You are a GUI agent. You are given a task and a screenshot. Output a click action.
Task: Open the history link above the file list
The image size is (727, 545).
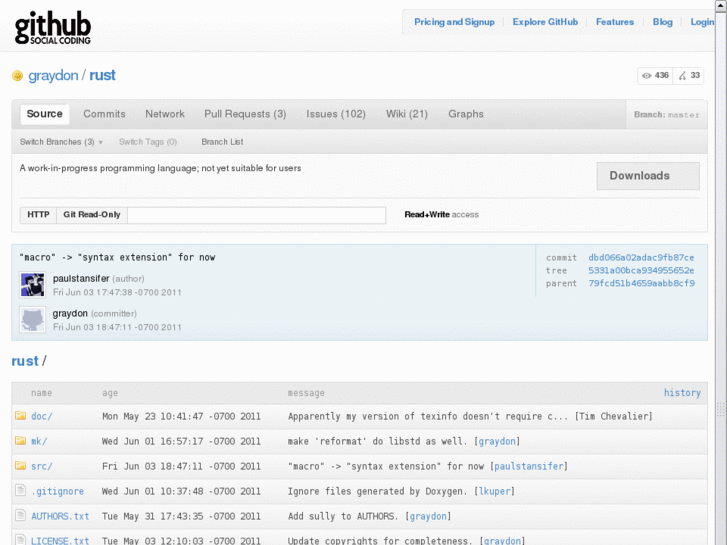[682, 393]
